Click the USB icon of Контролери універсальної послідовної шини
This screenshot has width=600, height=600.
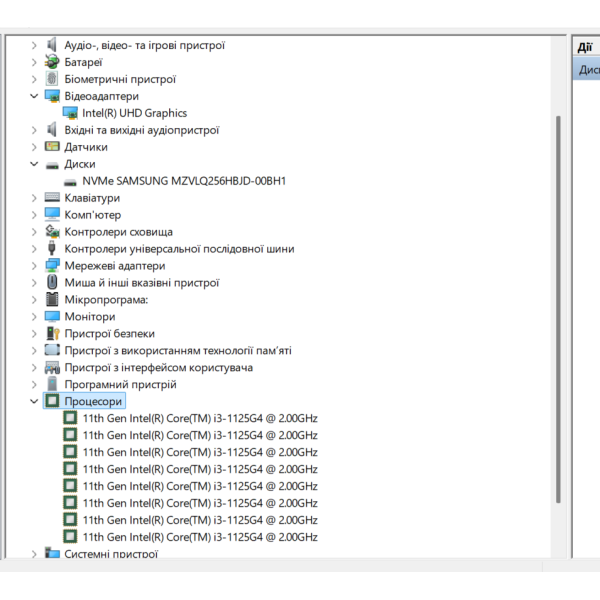[52, 248]
